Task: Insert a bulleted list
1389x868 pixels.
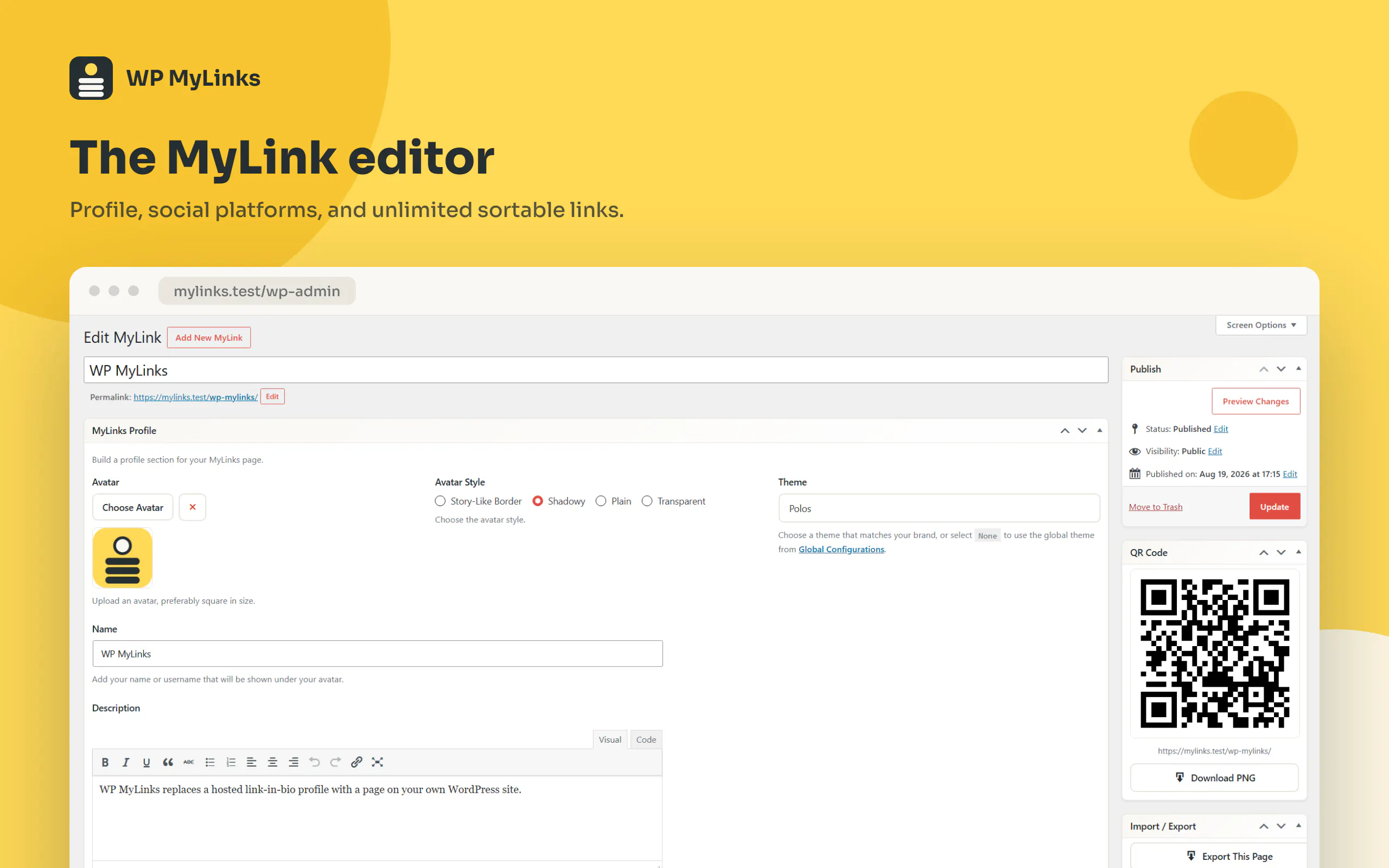Action: (x=209, y=762)
